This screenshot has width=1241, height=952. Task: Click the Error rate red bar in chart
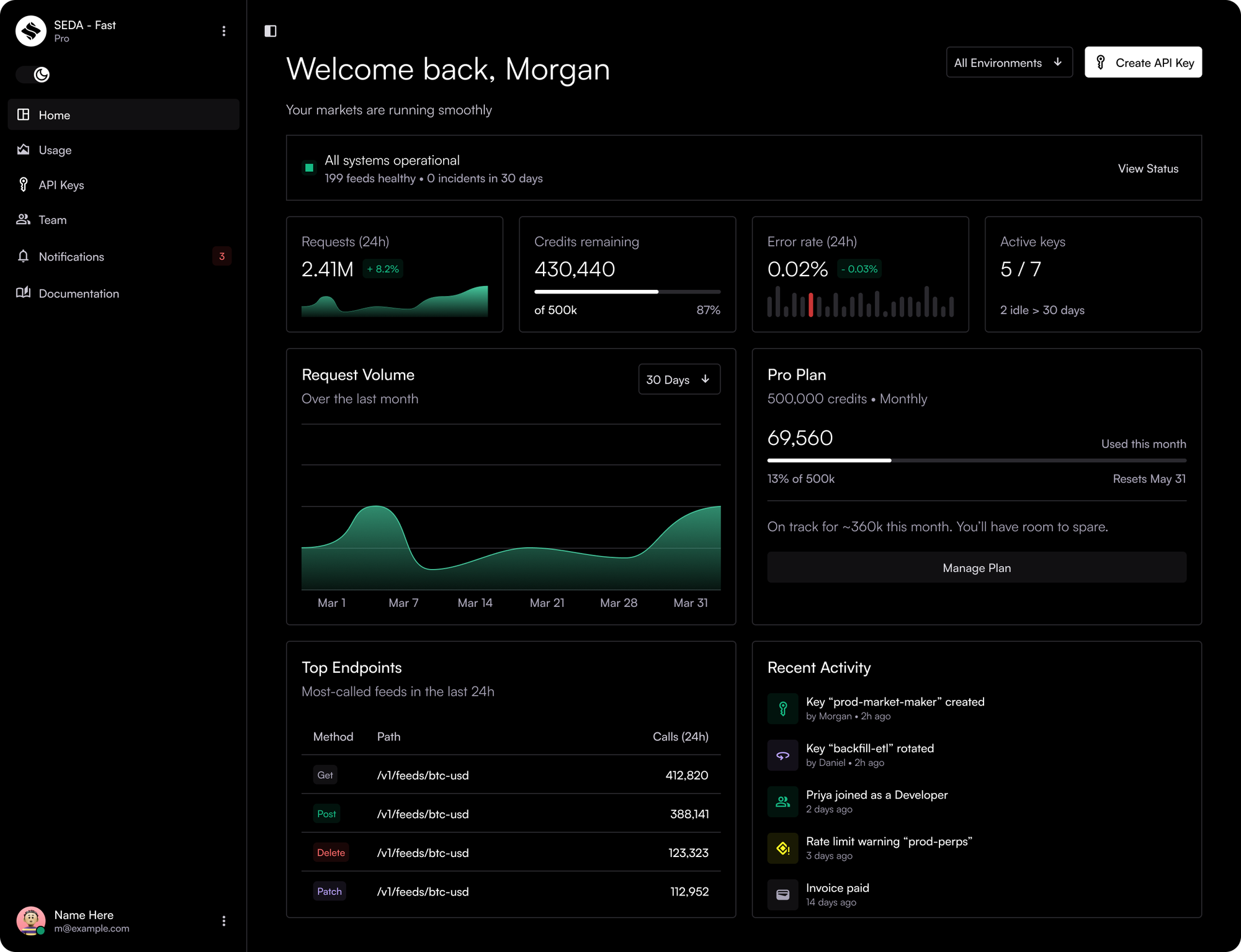(810, 305)
